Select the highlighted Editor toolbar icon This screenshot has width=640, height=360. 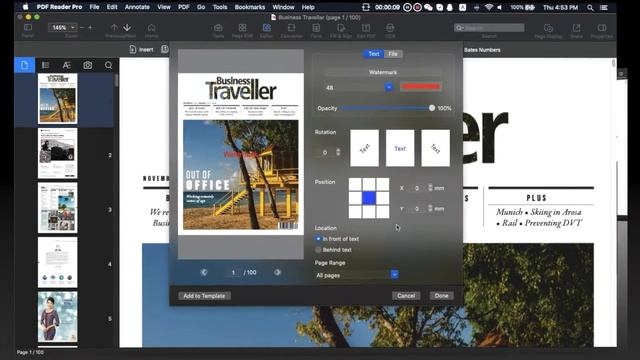coord(267,27)
